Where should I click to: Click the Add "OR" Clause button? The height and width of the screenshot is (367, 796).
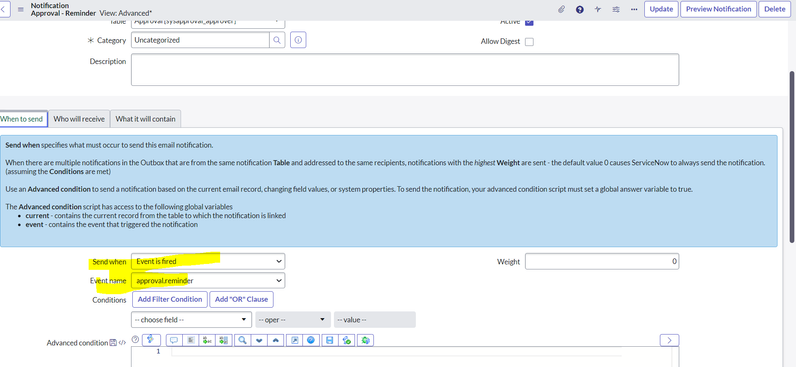click(x=242, y=299)
